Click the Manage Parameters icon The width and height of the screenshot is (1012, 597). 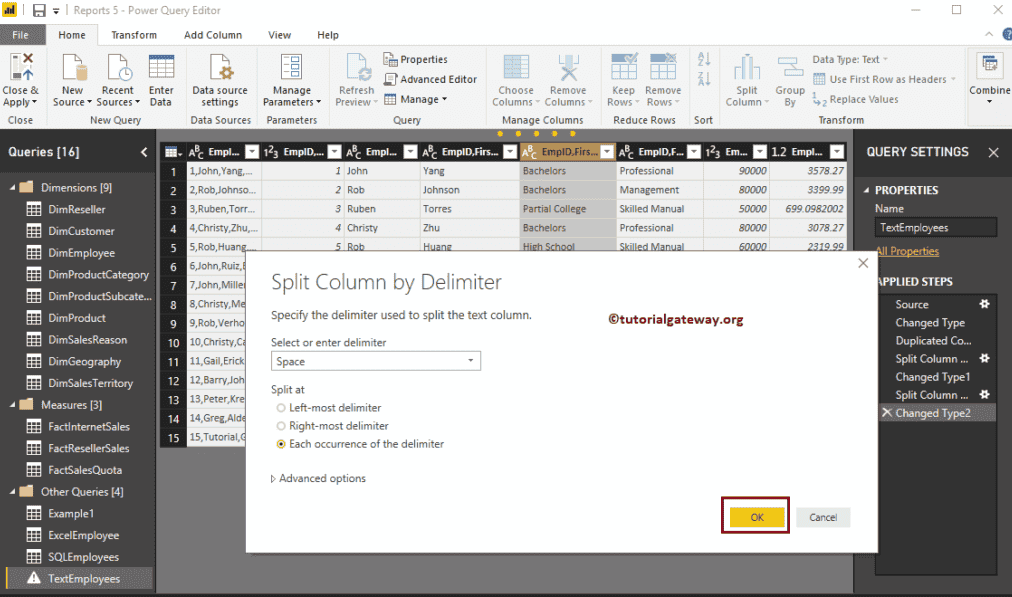tap(291, 68)
